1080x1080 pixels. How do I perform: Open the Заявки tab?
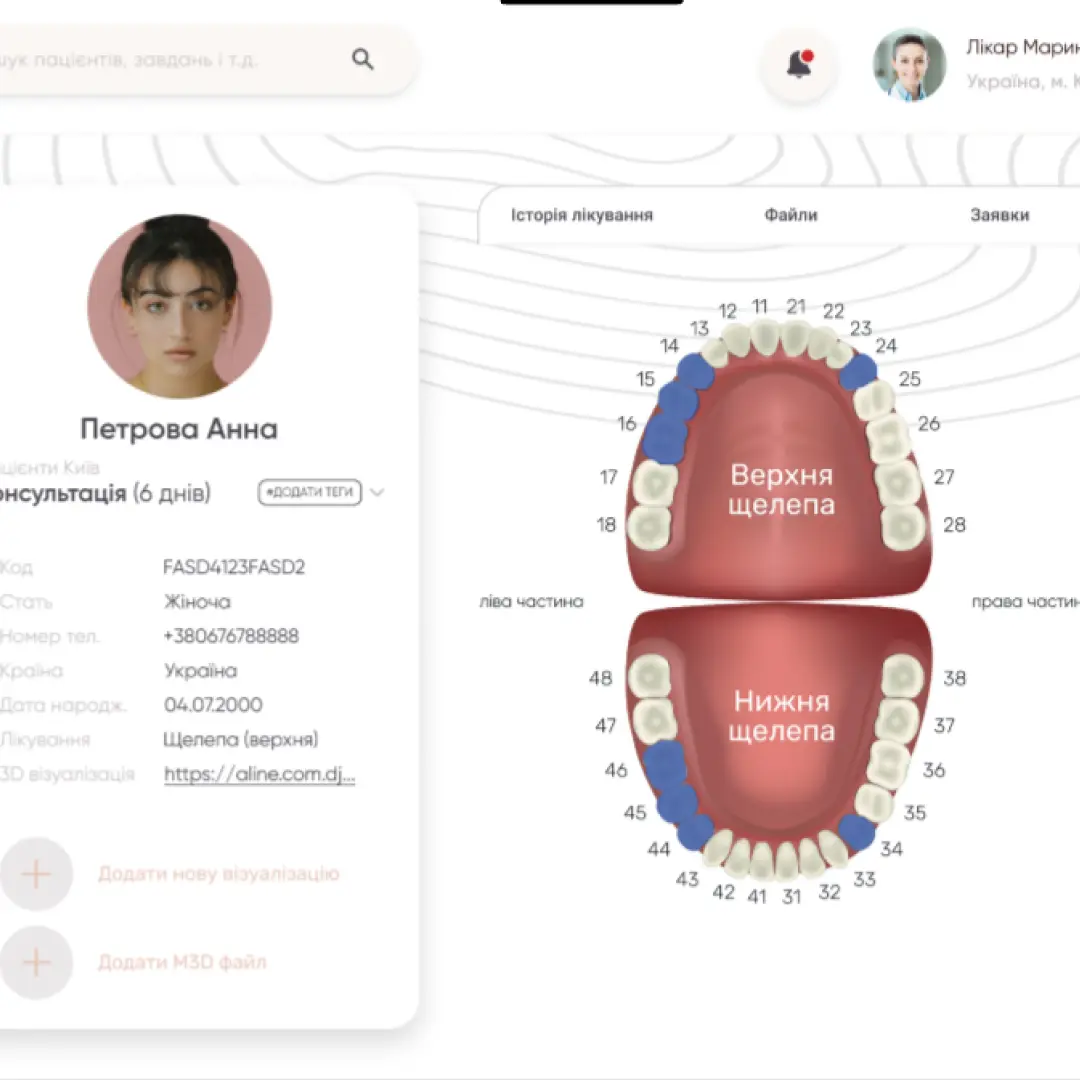(999, 215)
